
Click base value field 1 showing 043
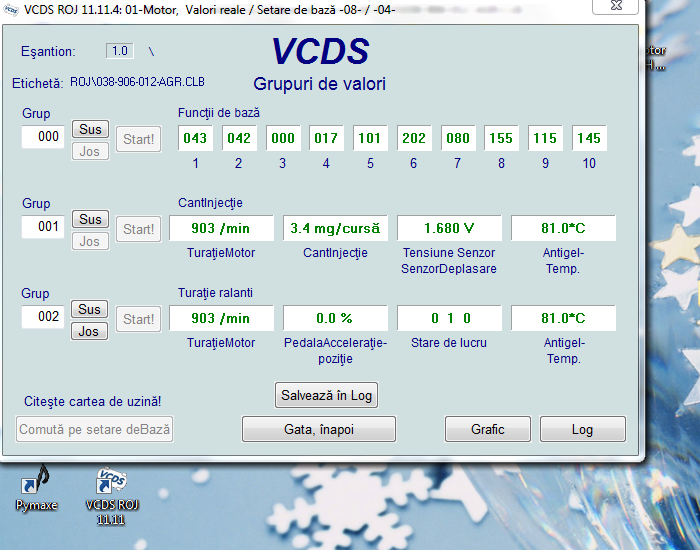(x=195, y=138)
